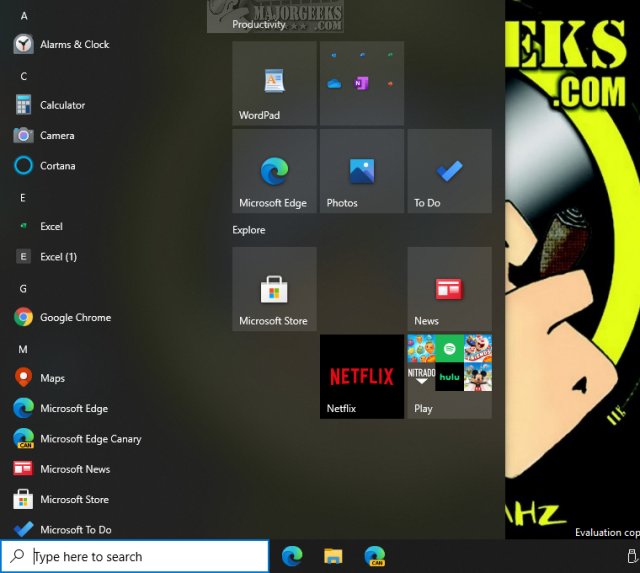Click the letter G group header
This screenshot has width=640, height=573.
tap(23, 289)
